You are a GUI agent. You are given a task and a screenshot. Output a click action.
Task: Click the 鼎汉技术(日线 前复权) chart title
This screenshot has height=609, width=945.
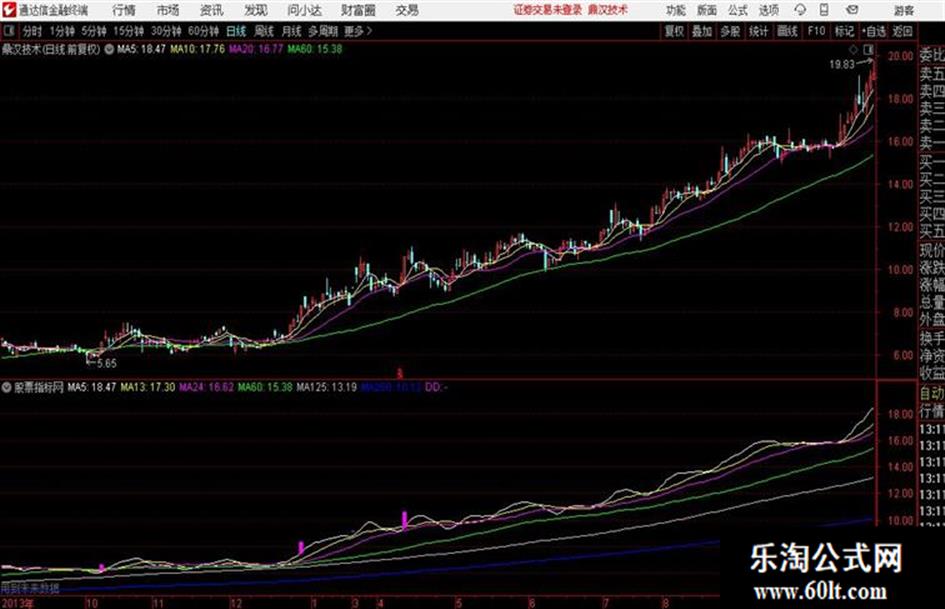click(x=51, y=49)
